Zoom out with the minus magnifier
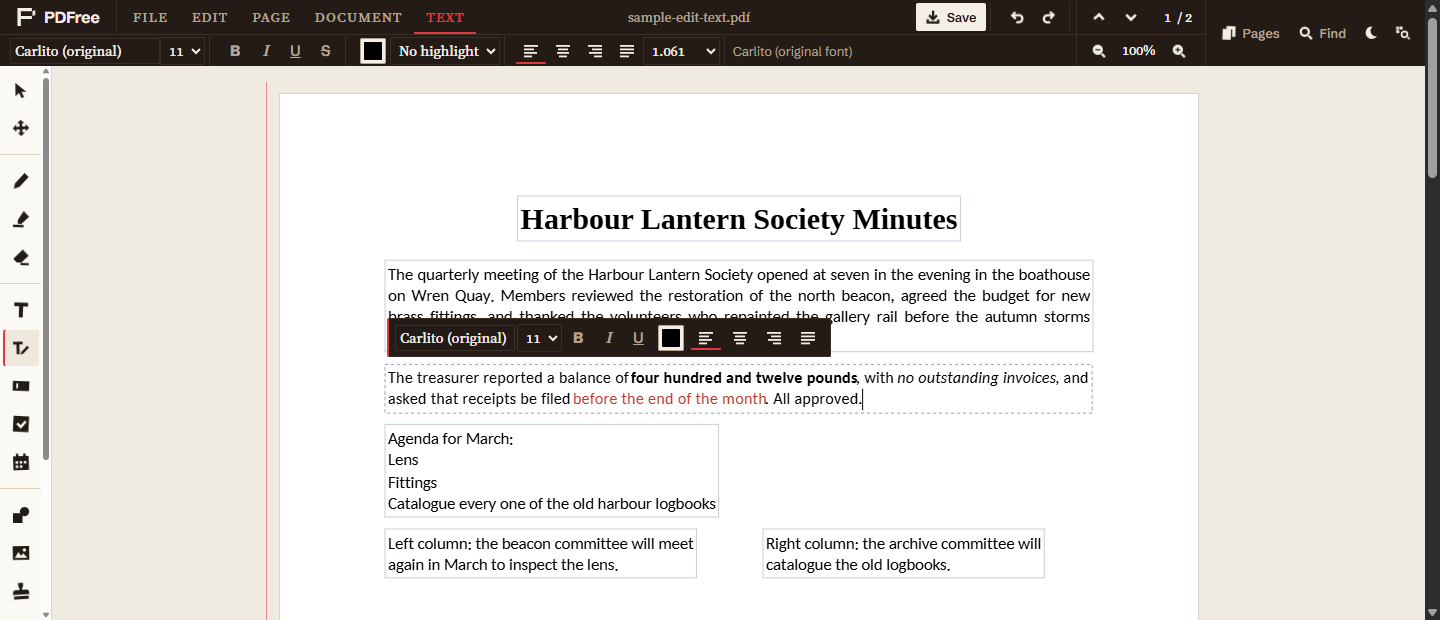Viewport: 1440px width, 620px height. pos(1099,51)
